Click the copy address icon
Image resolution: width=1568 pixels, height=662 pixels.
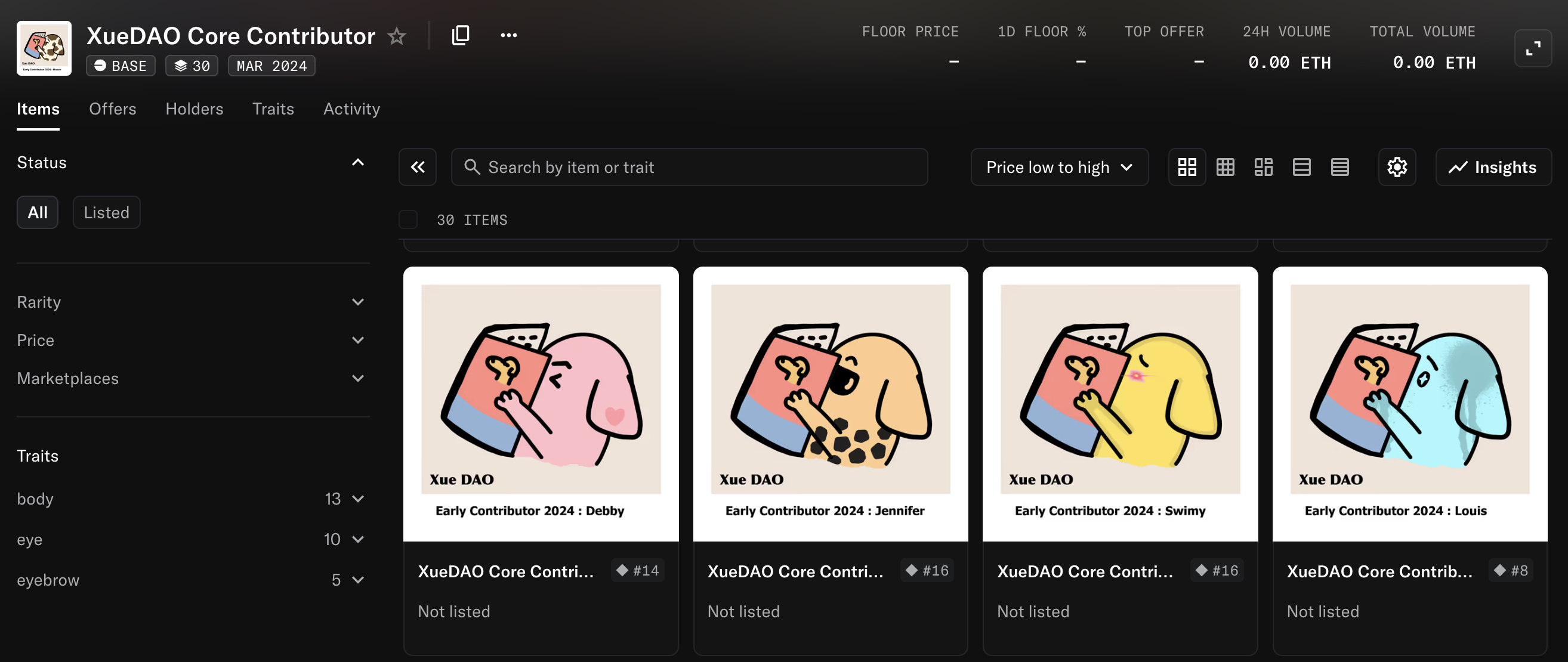tap(460, 35)
